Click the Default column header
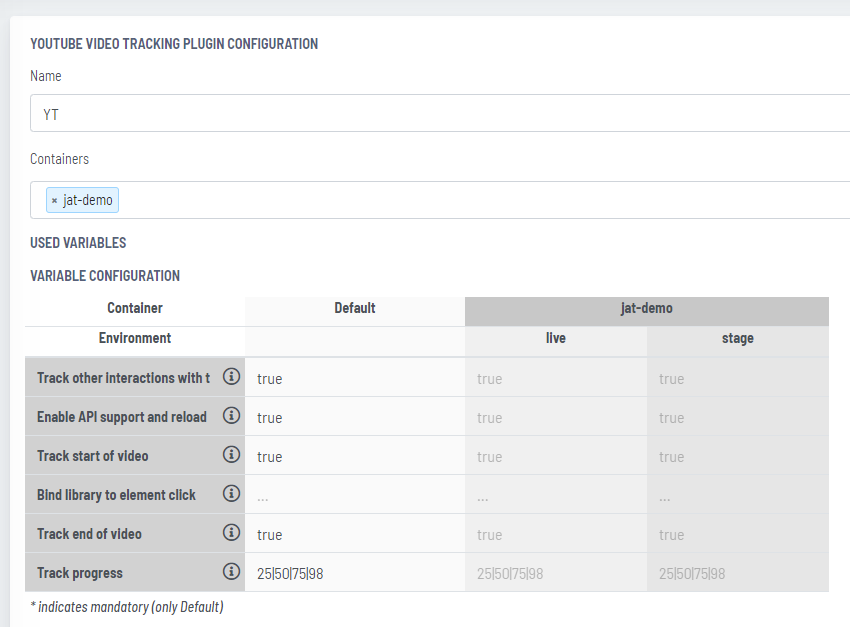 pos(355,311)
